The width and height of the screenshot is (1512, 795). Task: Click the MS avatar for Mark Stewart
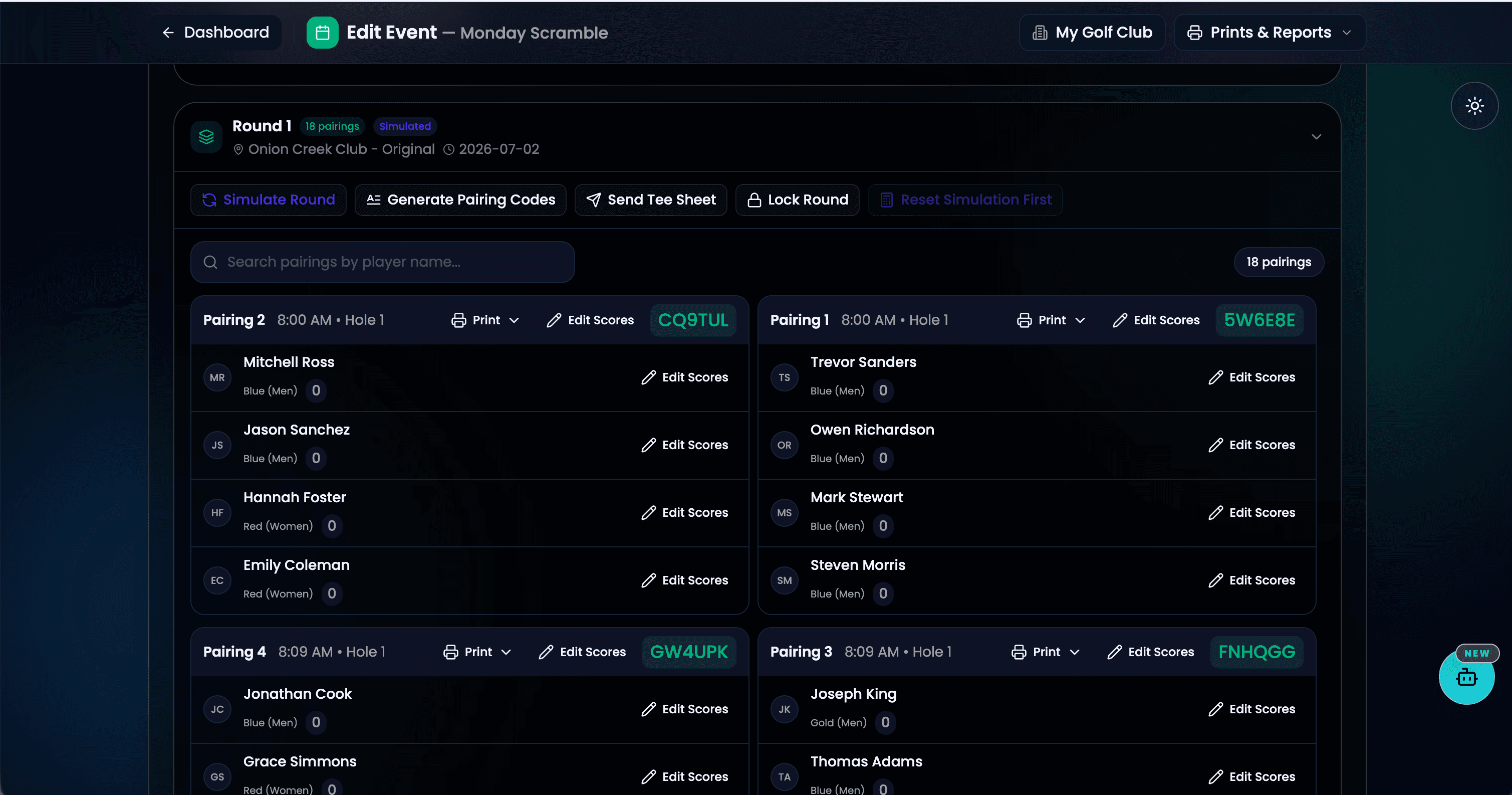tap(784, 513)
